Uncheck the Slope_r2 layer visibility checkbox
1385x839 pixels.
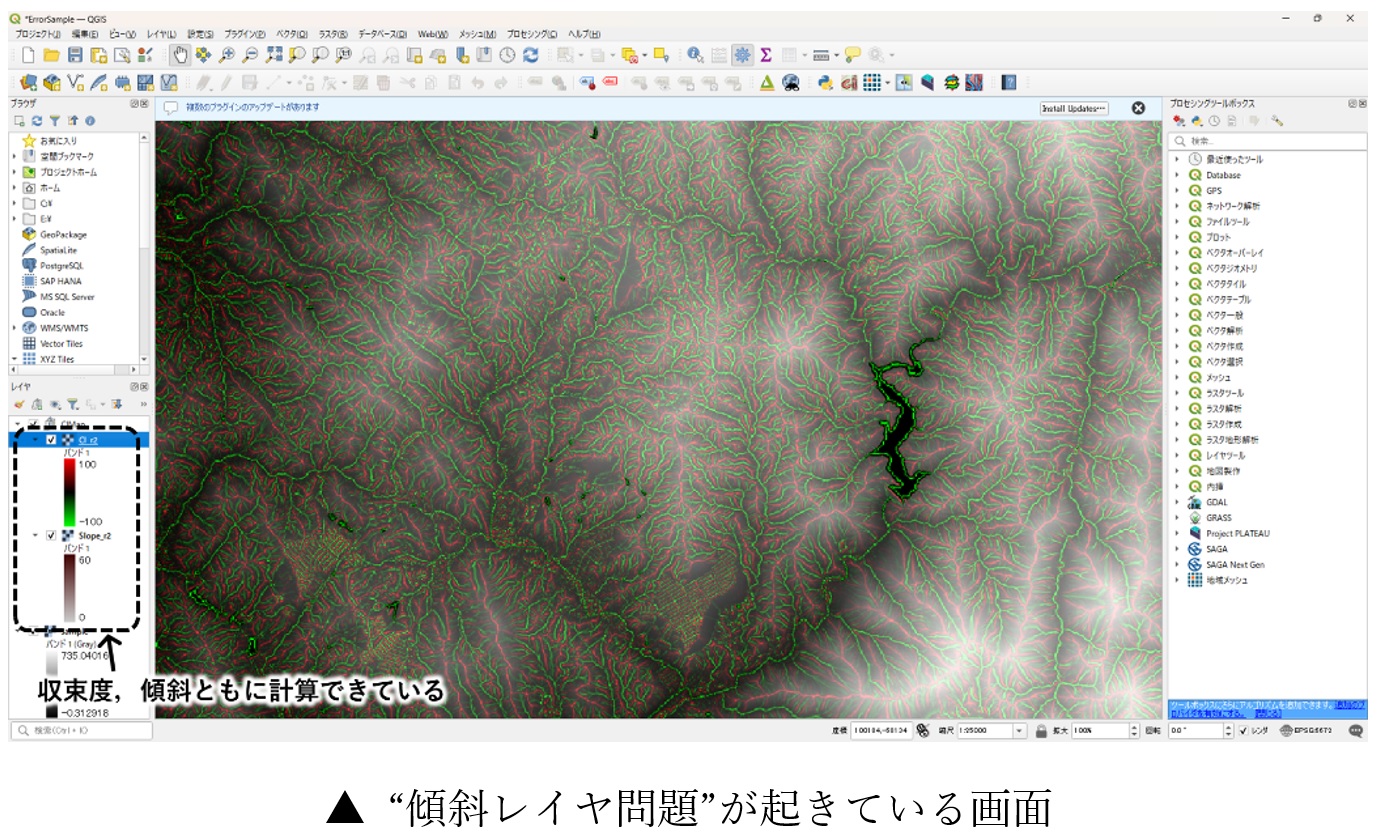(51, 535)
